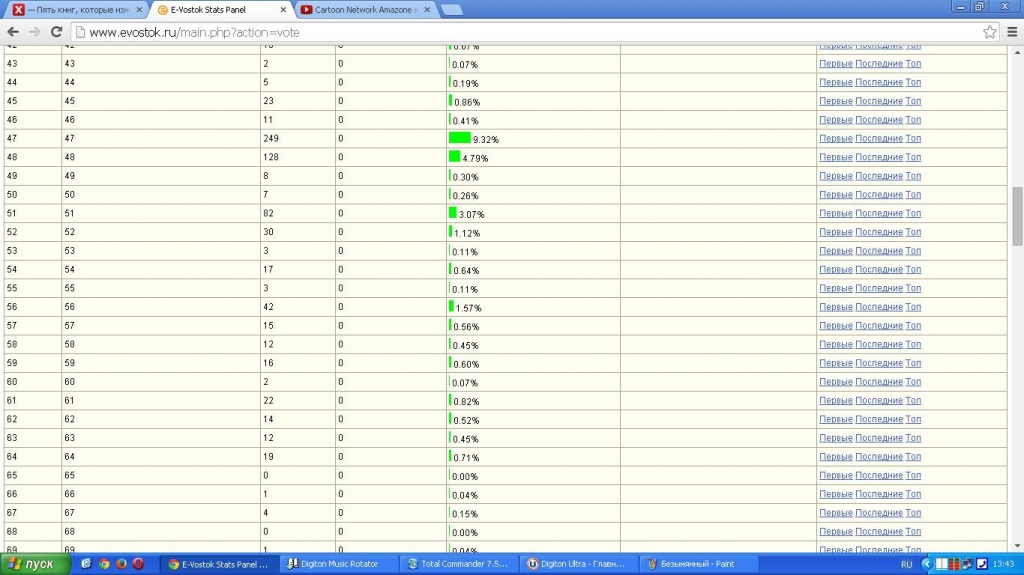Open the Первые link in row 47
The width and height of the screenshot is (1024, 575).
coord(835,139)
